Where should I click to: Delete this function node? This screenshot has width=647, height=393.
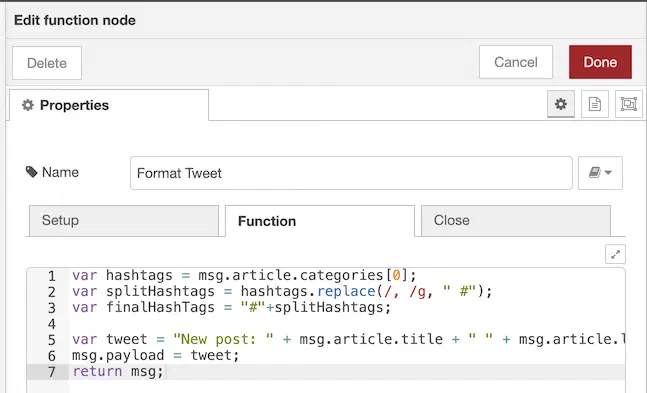47,63
